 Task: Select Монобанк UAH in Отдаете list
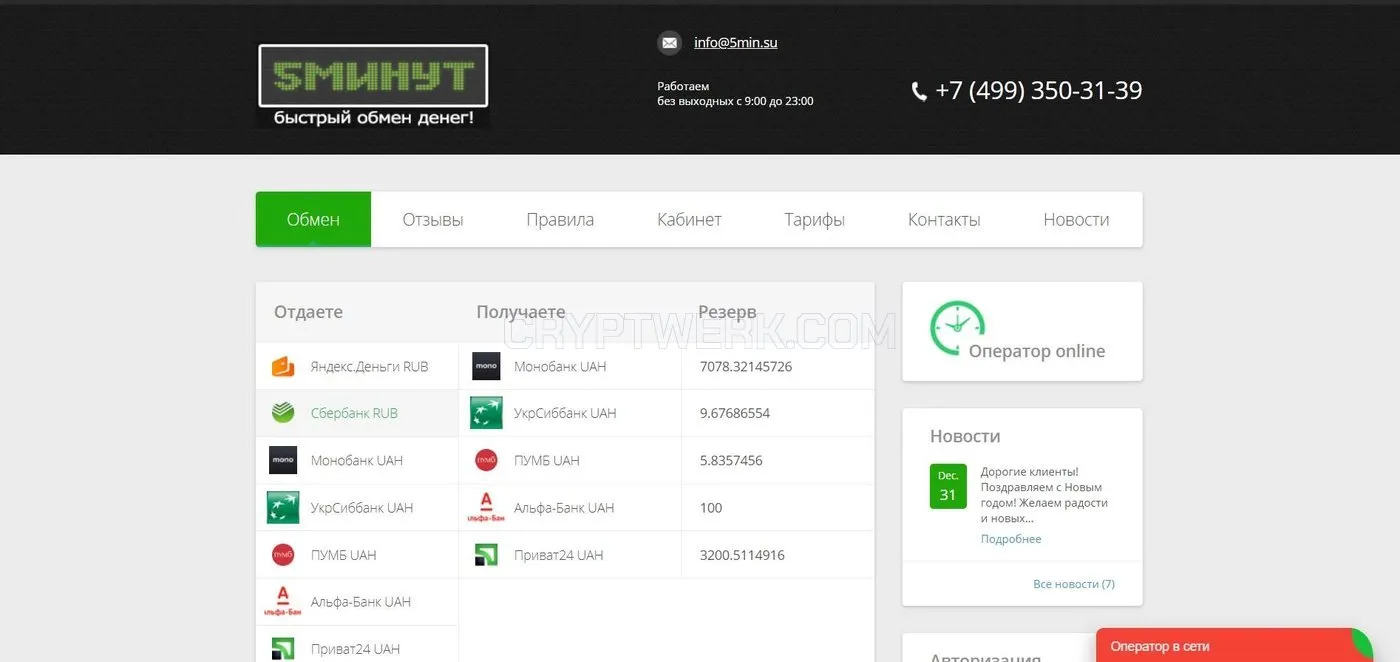[x=357, y=460]
